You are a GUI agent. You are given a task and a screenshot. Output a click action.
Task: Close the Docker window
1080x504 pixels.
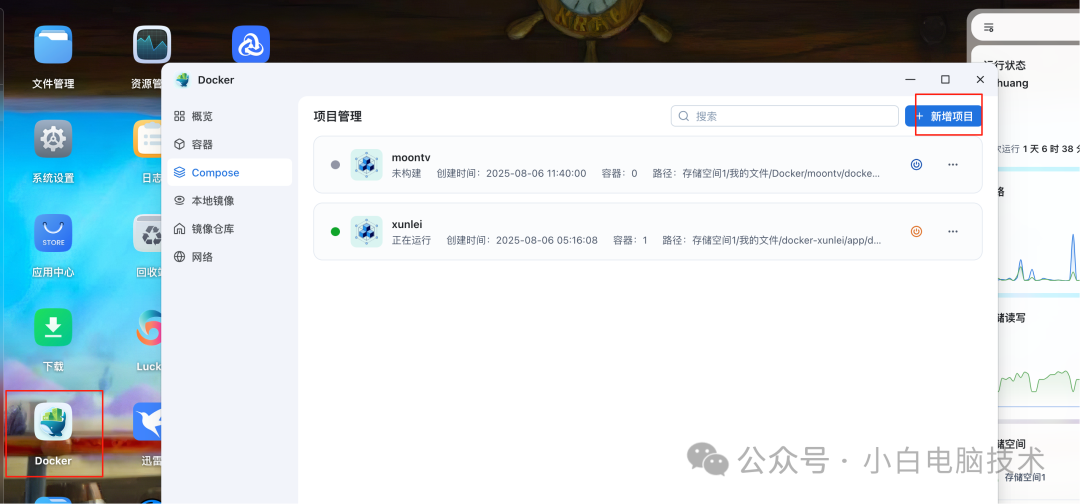(980, 80)
